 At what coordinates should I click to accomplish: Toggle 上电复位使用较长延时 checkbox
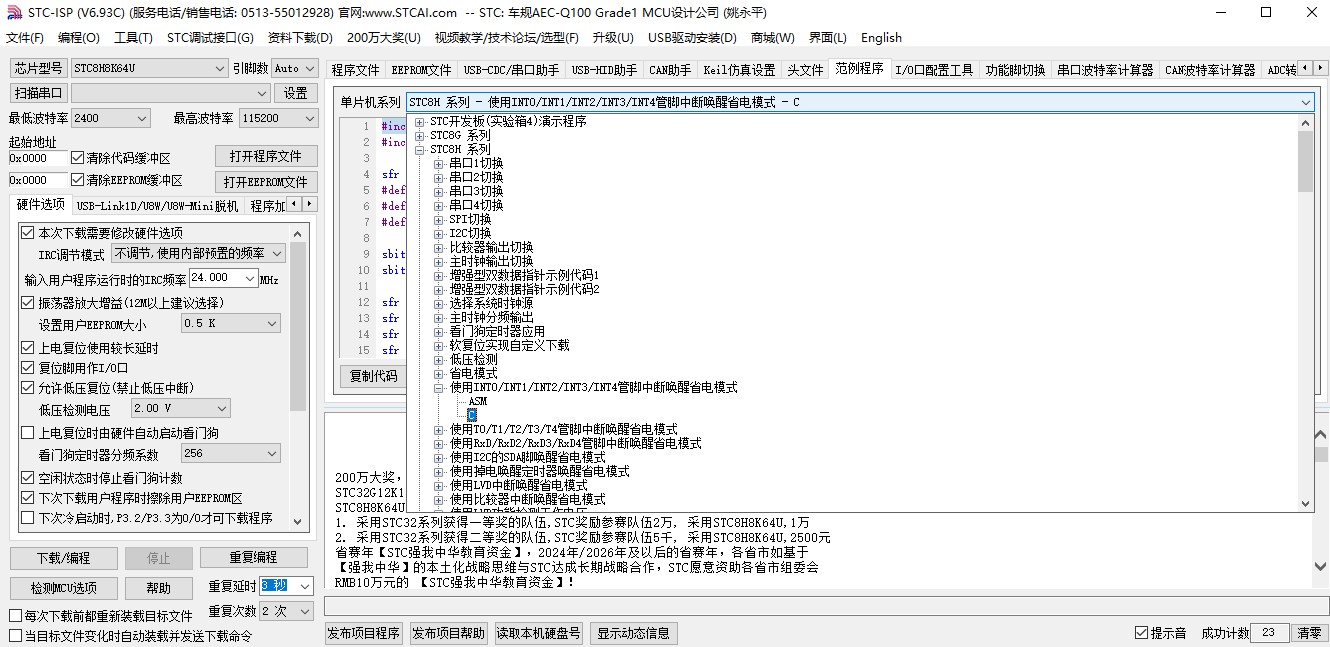(28, 348)
